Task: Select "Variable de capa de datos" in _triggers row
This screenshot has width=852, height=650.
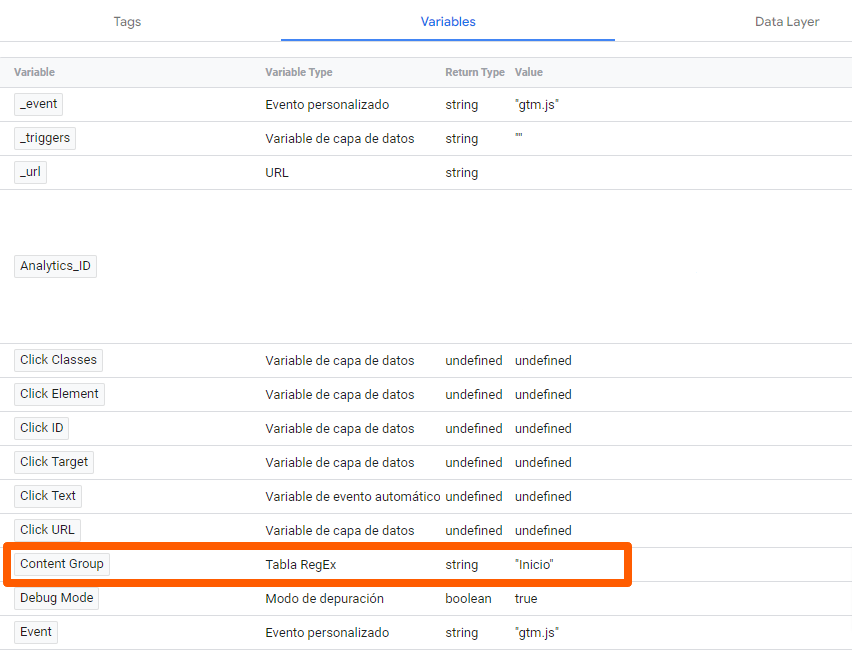Action: click(340, 139)
